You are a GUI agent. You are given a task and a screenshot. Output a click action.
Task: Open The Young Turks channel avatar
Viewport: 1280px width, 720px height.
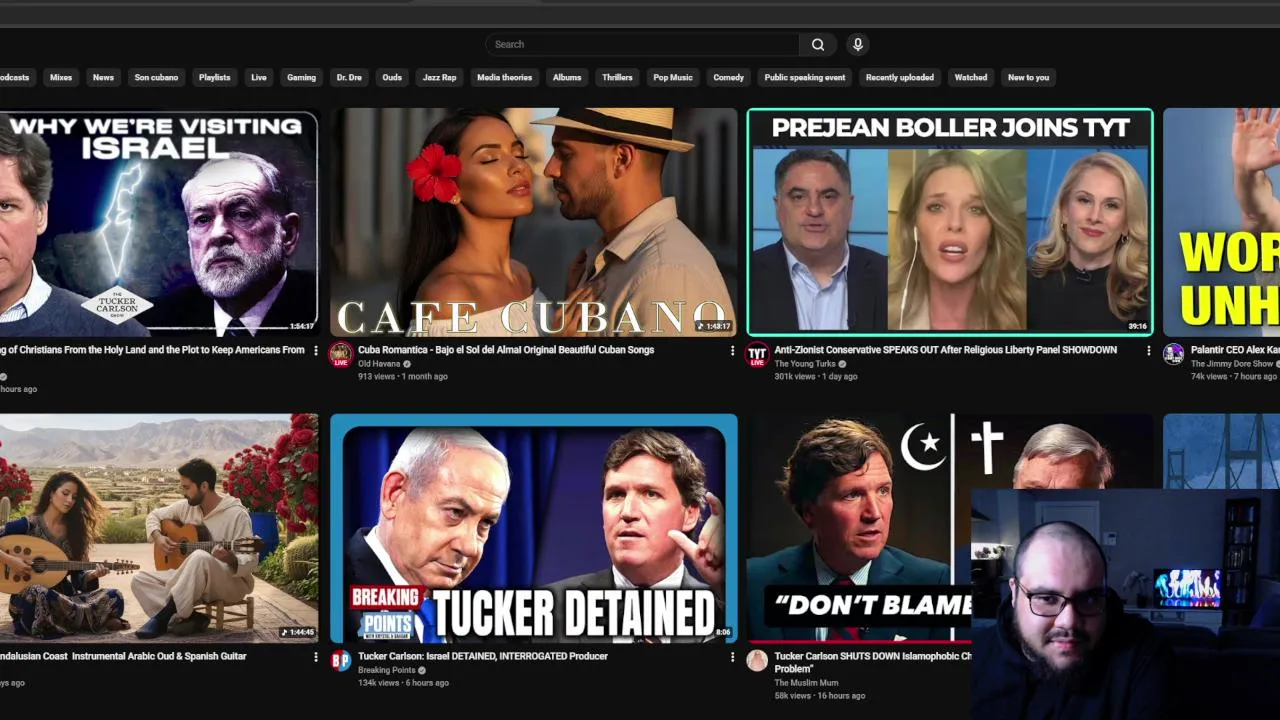pos(758,354)
